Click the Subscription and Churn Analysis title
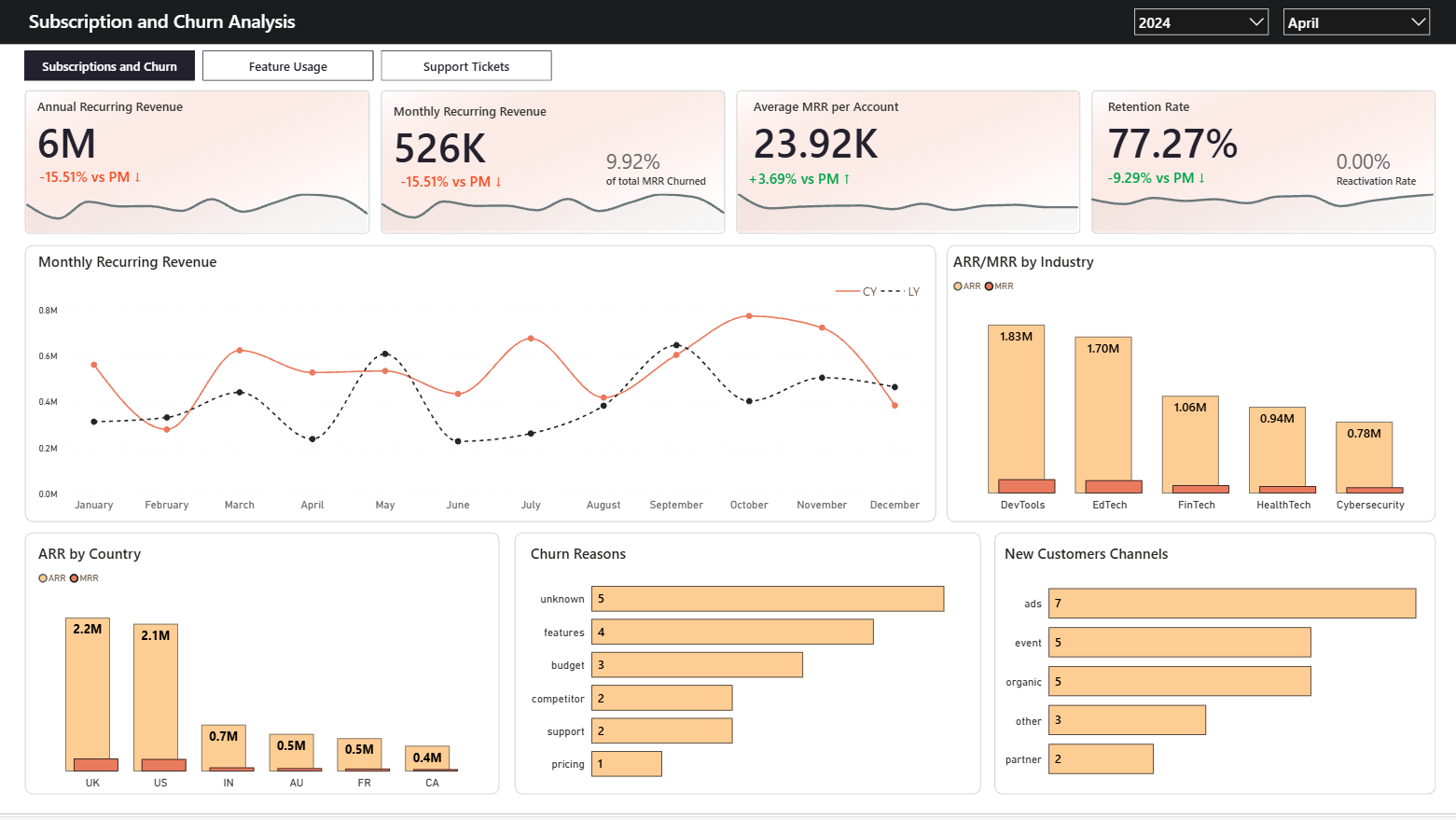The height and width of the screenshot is (820, 1456). click(161, 21)
